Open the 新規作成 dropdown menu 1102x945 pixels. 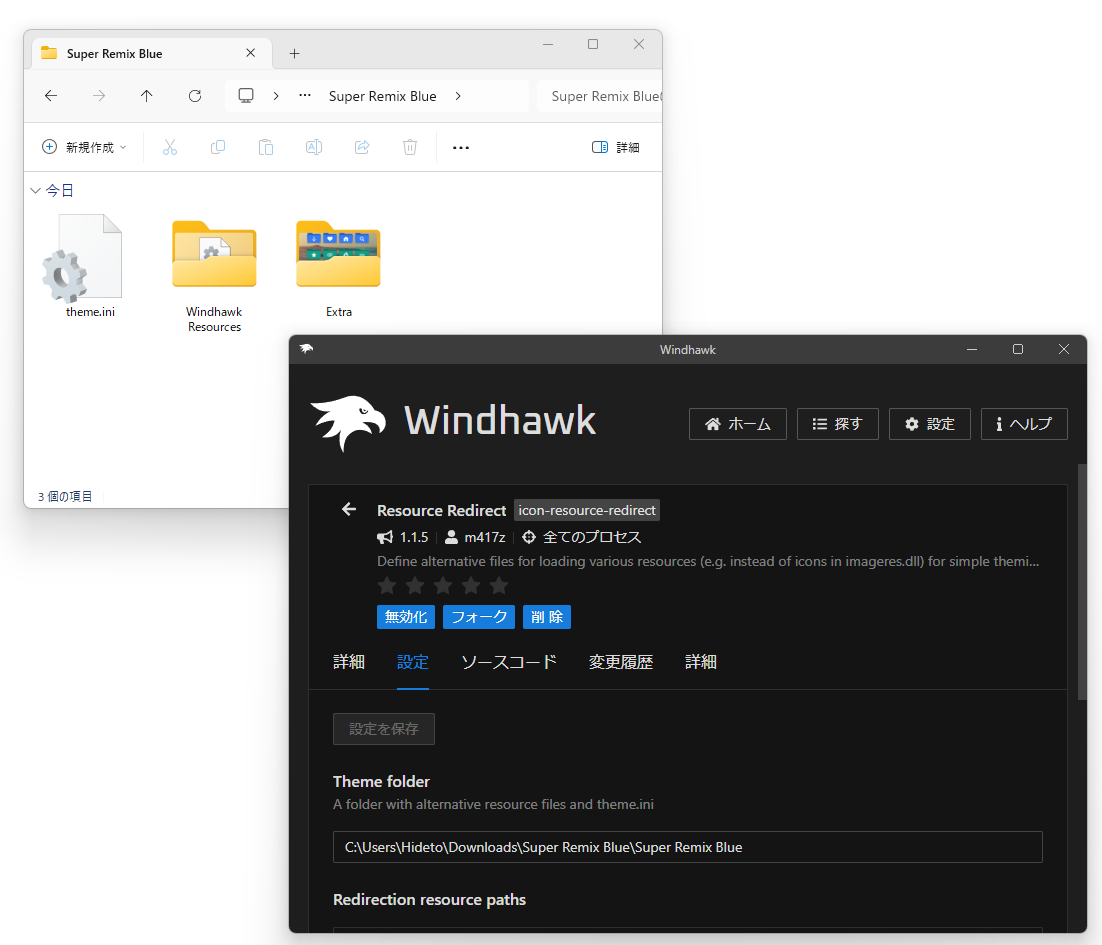tap(84, 147)
